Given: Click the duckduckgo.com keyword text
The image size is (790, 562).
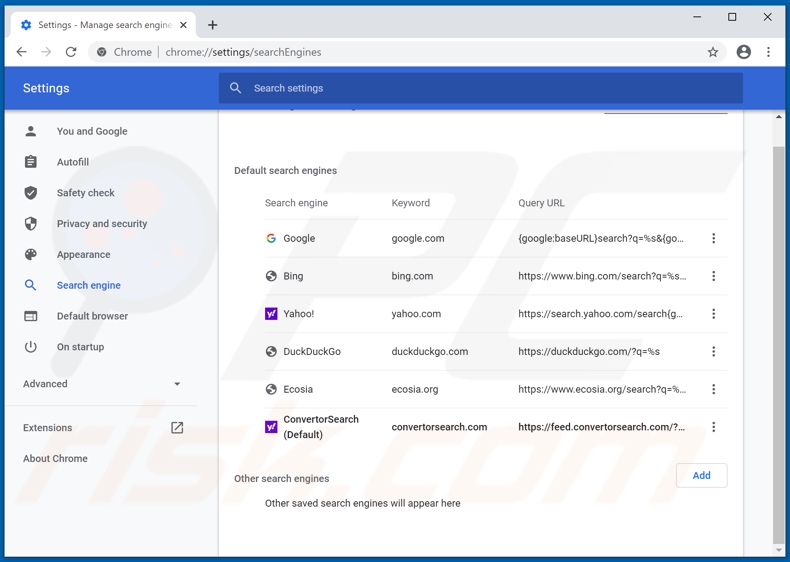Looking at the screenshot, I should point(430,352).
